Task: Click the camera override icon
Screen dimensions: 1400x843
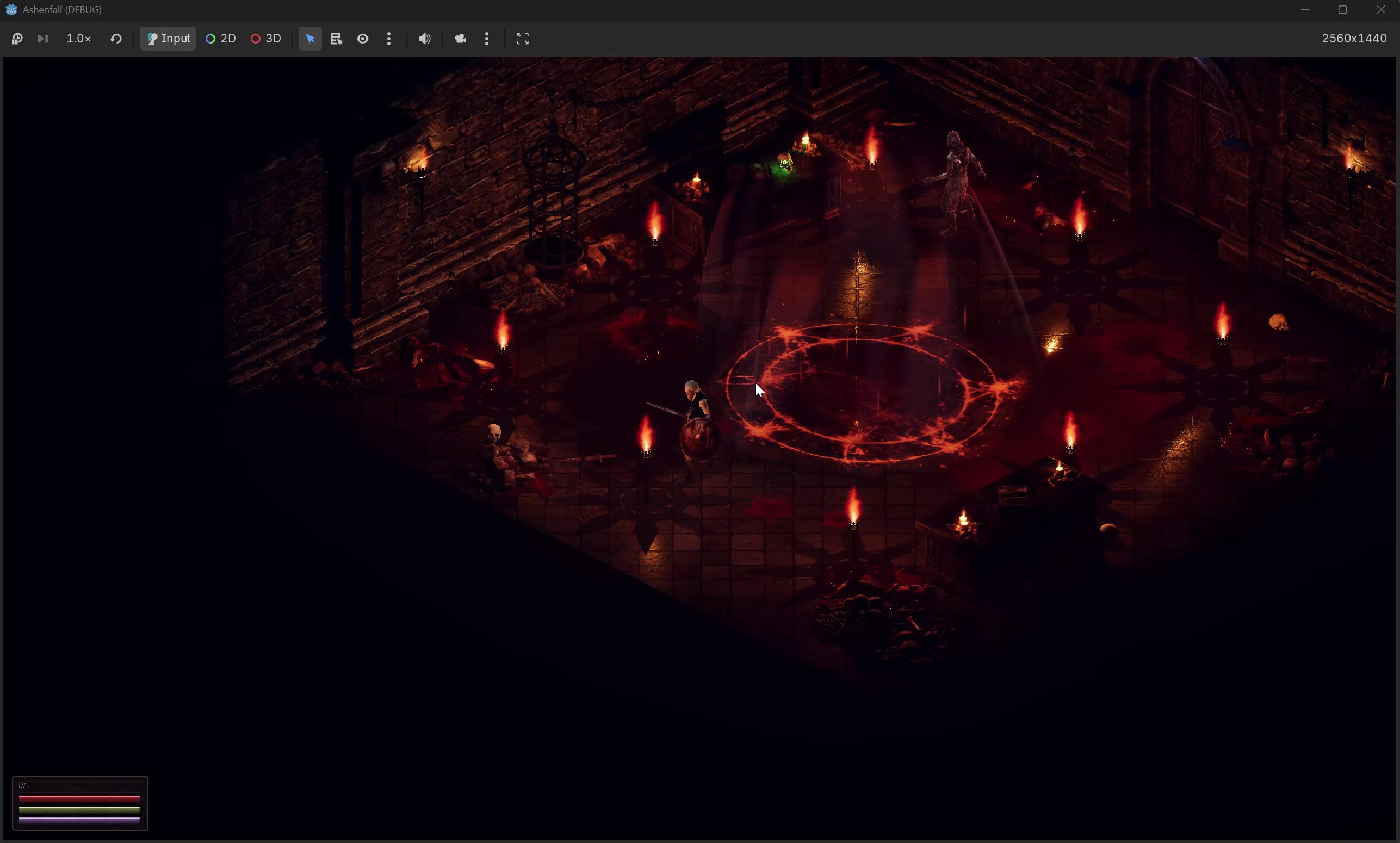Action: (x=461, y=39)
